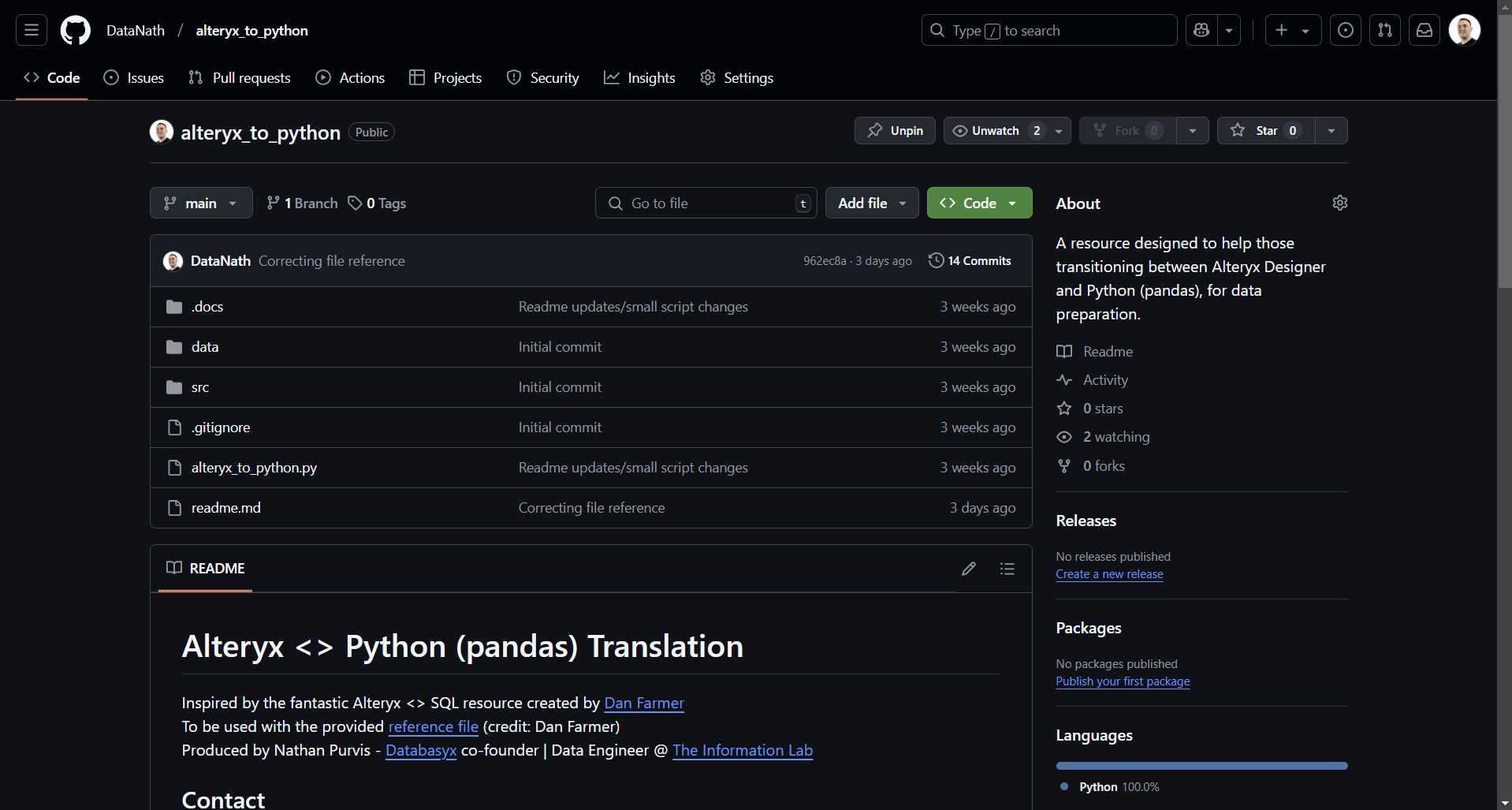Open your notifications inbox
Image resolution: width=1512 pixels, height=810 pixels.
coord(1424,30)
